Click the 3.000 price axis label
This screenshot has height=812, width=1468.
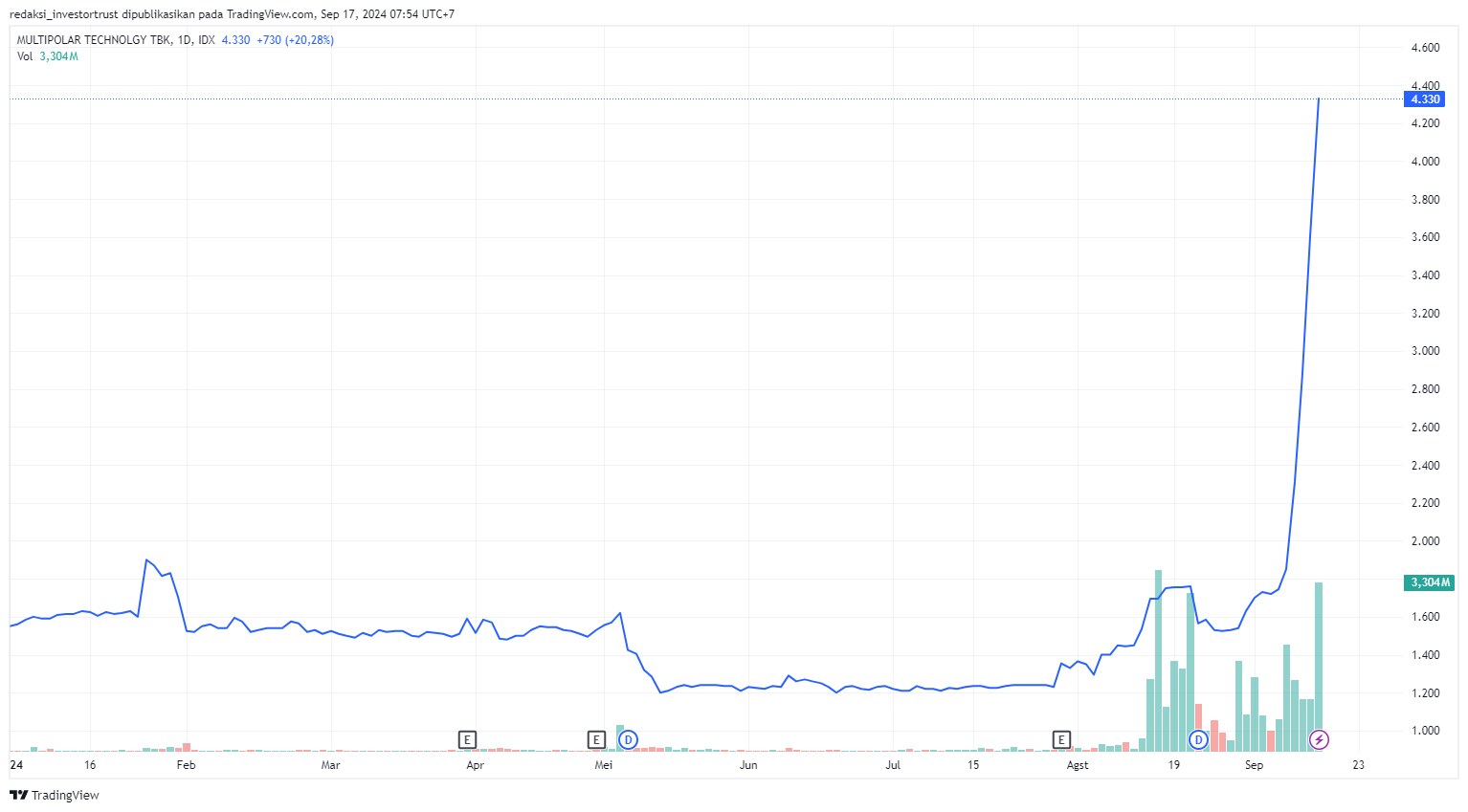(1425, 351)
